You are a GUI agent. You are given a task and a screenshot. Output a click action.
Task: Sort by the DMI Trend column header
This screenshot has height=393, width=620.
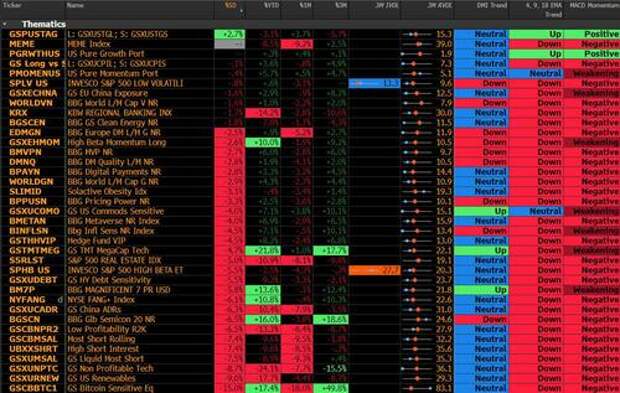[x=491, y=6]
